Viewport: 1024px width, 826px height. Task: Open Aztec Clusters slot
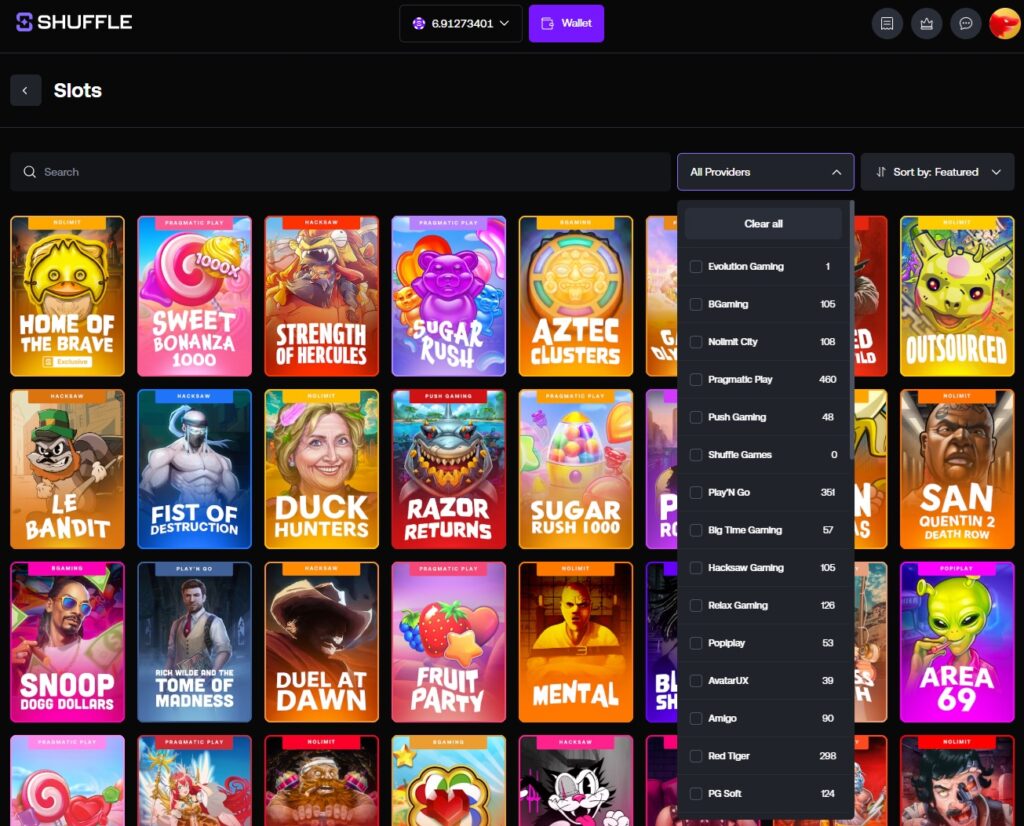click(575, 296)
